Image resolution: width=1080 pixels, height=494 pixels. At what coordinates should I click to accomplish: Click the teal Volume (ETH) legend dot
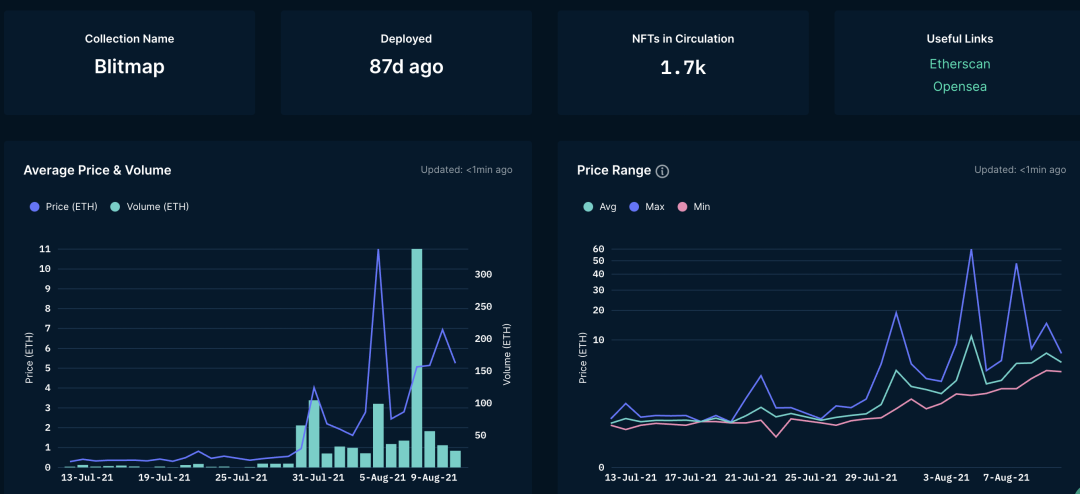click(x=114, y=206)
